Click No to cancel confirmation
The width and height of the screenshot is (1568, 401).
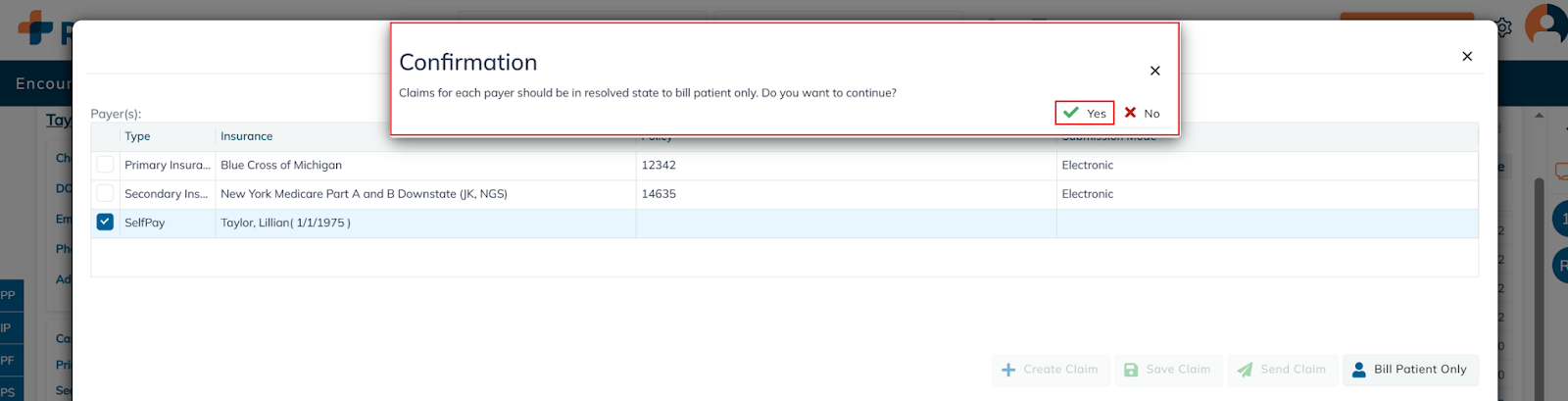point(1142,113)
